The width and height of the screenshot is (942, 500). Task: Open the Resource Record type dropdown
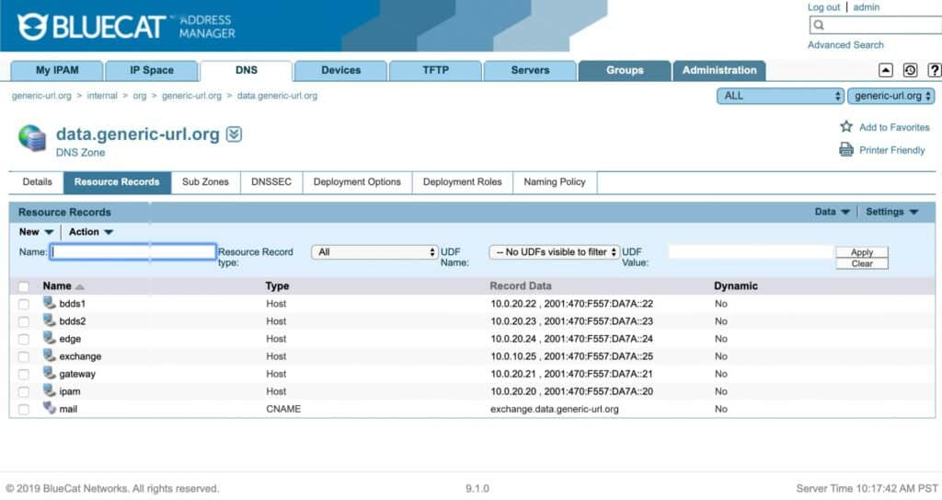374,252
